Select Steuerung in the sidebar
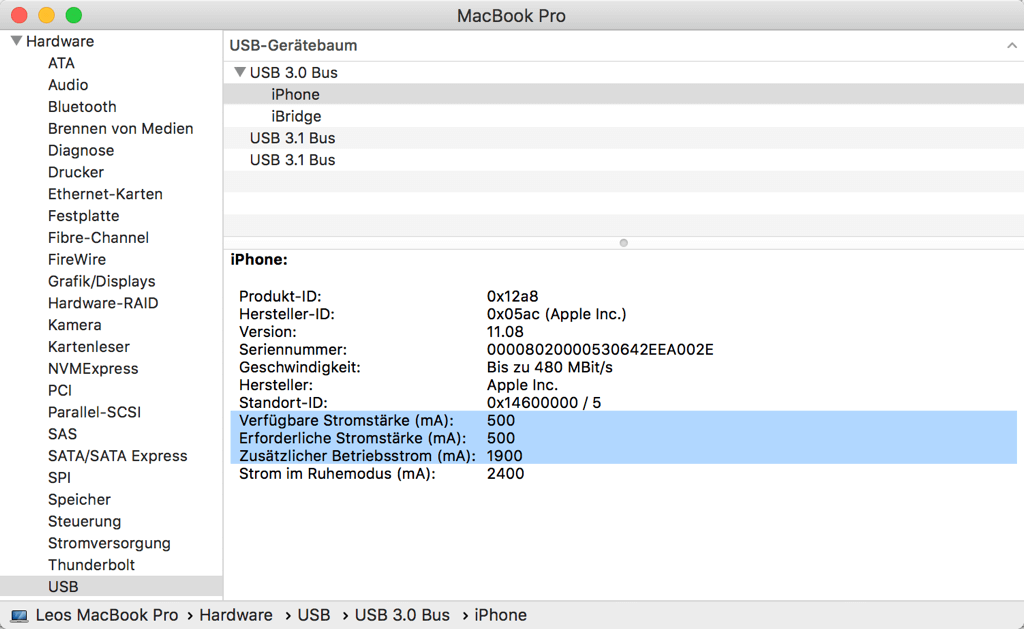Screen dimensions: 1024x629 tap(85, 521)
